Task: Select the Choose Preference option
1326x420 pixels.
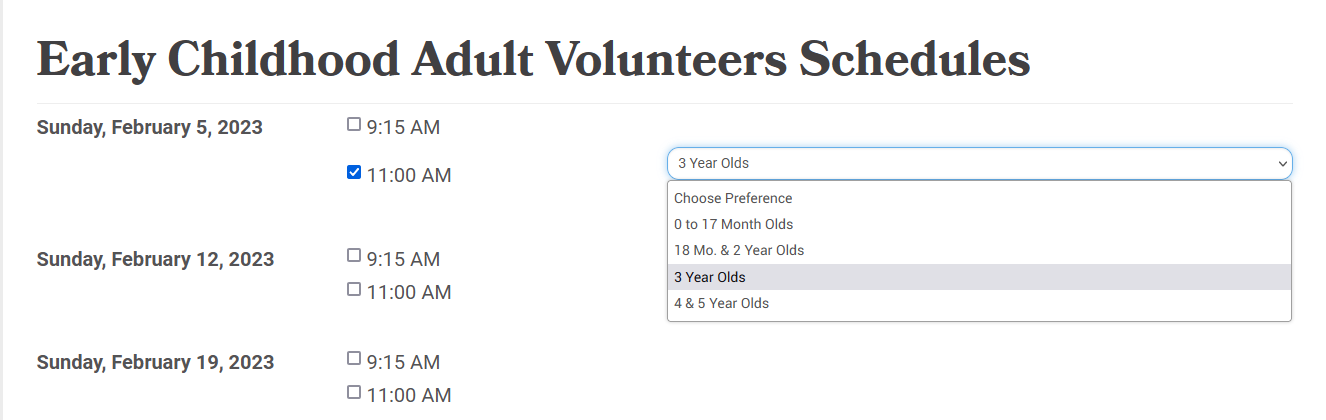Action: pyautogui.click(x=733, y=198)
